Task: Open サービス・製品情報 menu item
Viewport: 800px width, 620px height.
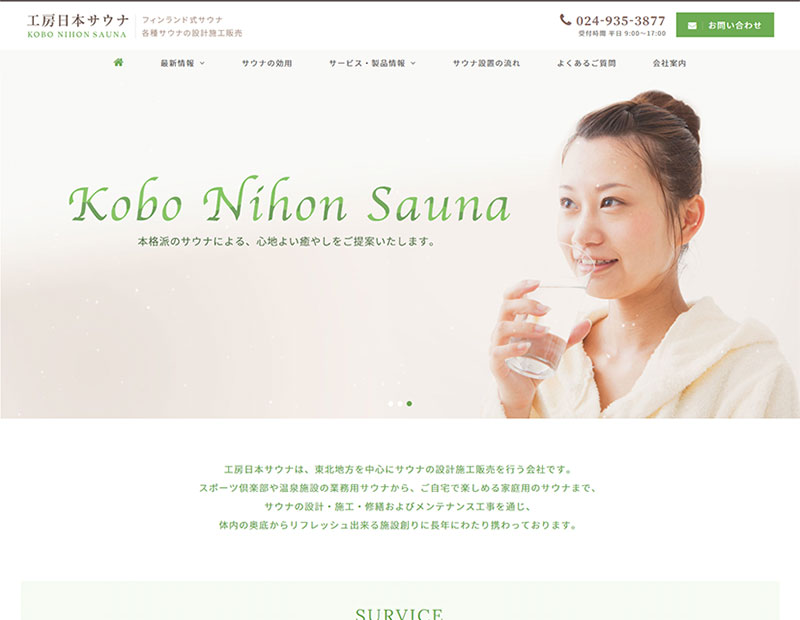Action: pyautogui.click(x=367, y=63)
